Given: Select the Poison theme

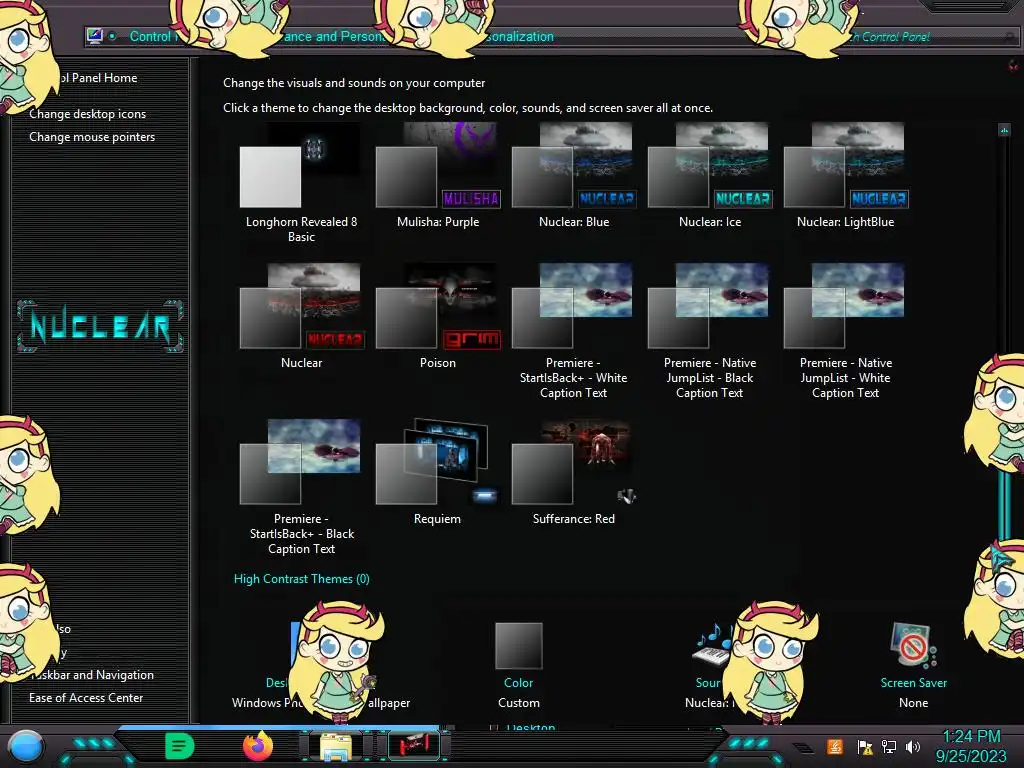Looking at the screenshot, I should tap(438, 317).
